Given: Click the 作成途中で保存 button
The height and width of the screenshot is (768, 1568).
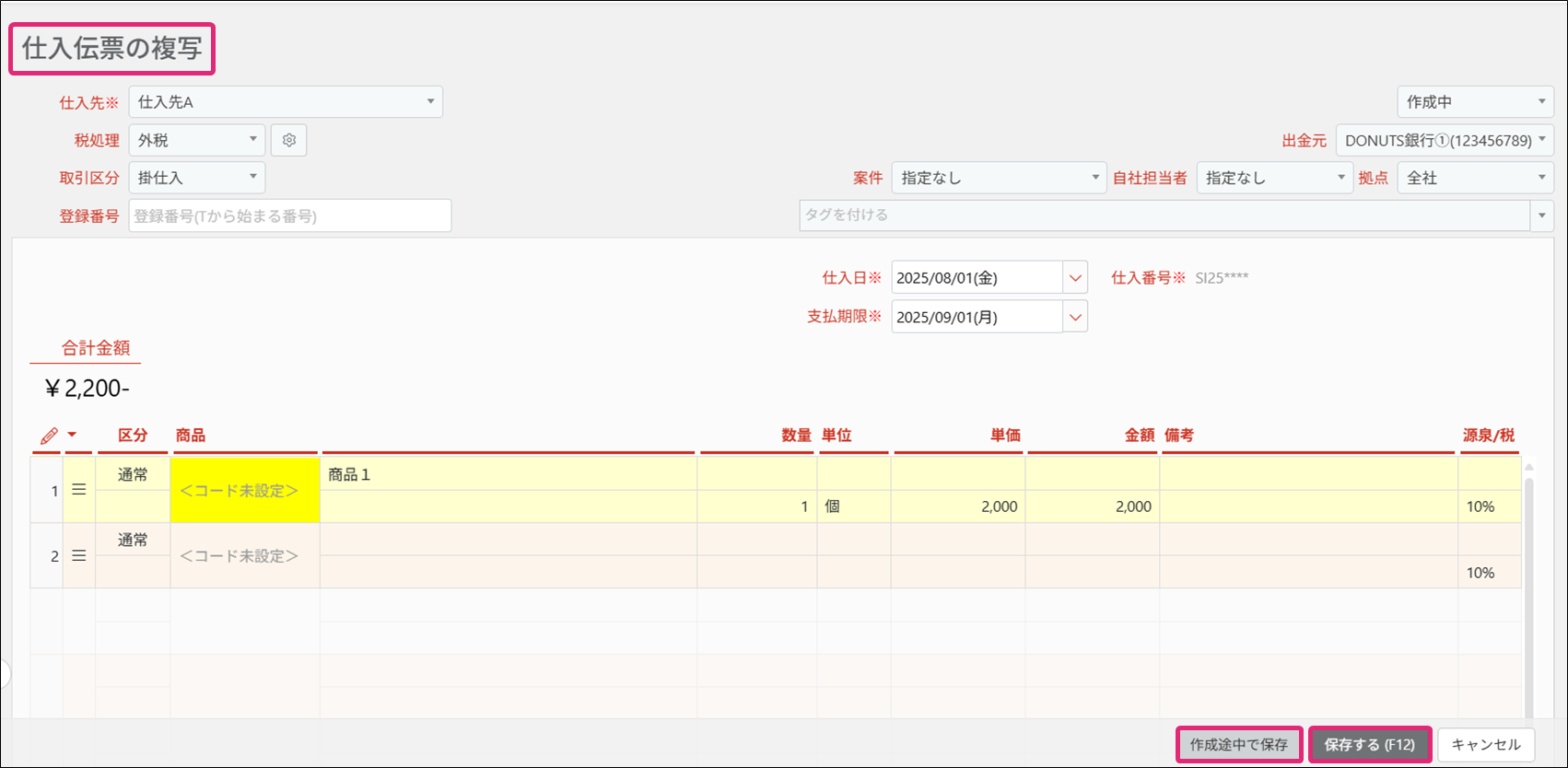Looking at the screenshot, I should click(x=1238, y=744).
